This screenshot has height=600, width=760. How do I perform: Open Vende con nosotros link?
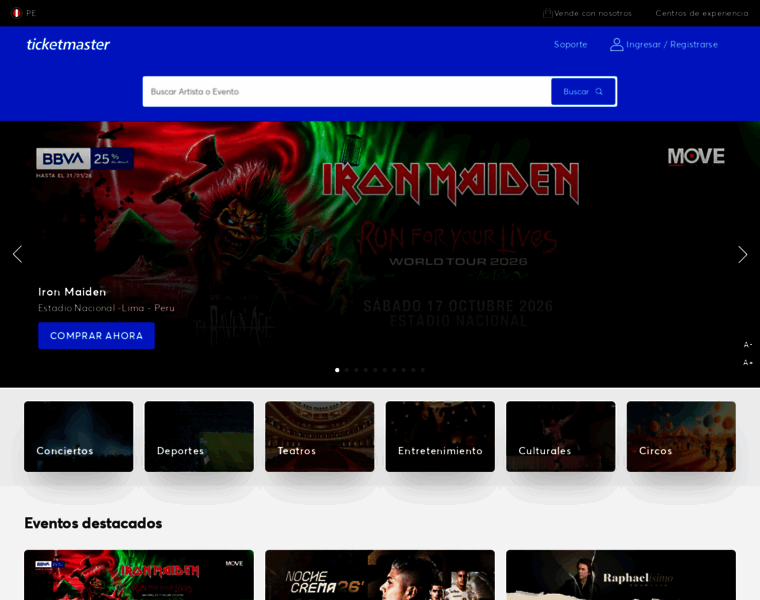point(592,13)
